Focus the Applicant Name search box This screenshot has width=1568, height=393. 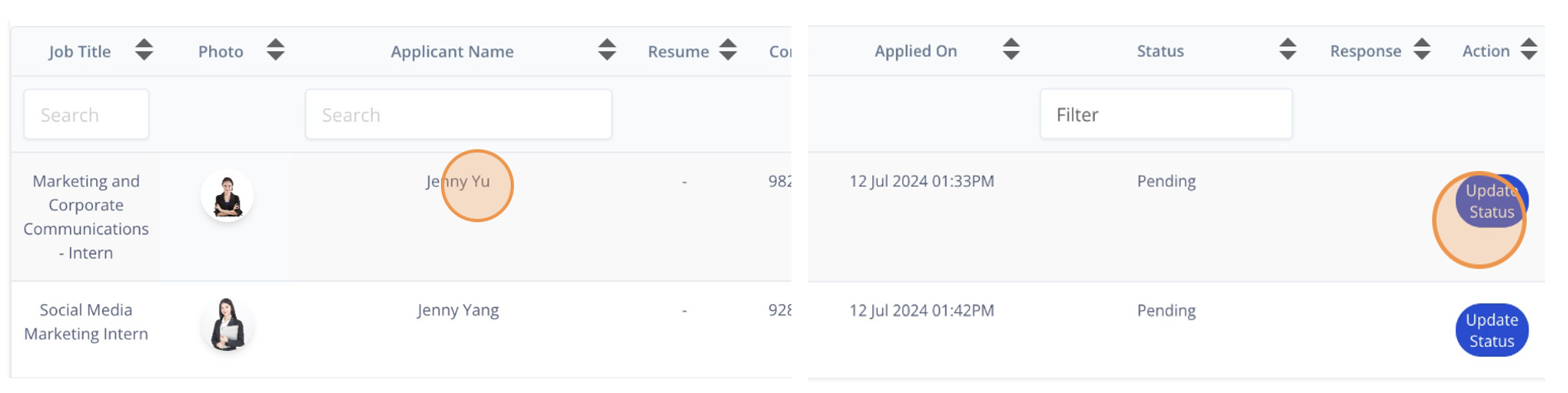coord(458,114)
